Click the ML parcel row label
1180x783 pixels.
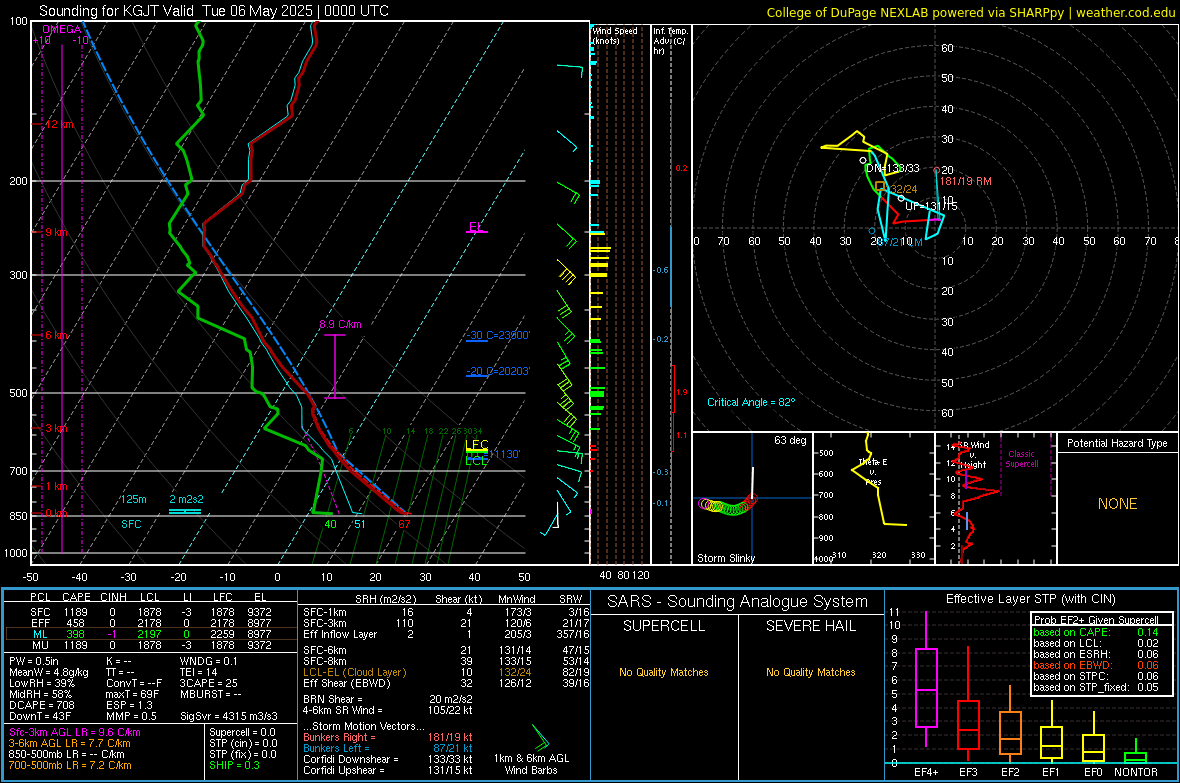coord(40,634)
